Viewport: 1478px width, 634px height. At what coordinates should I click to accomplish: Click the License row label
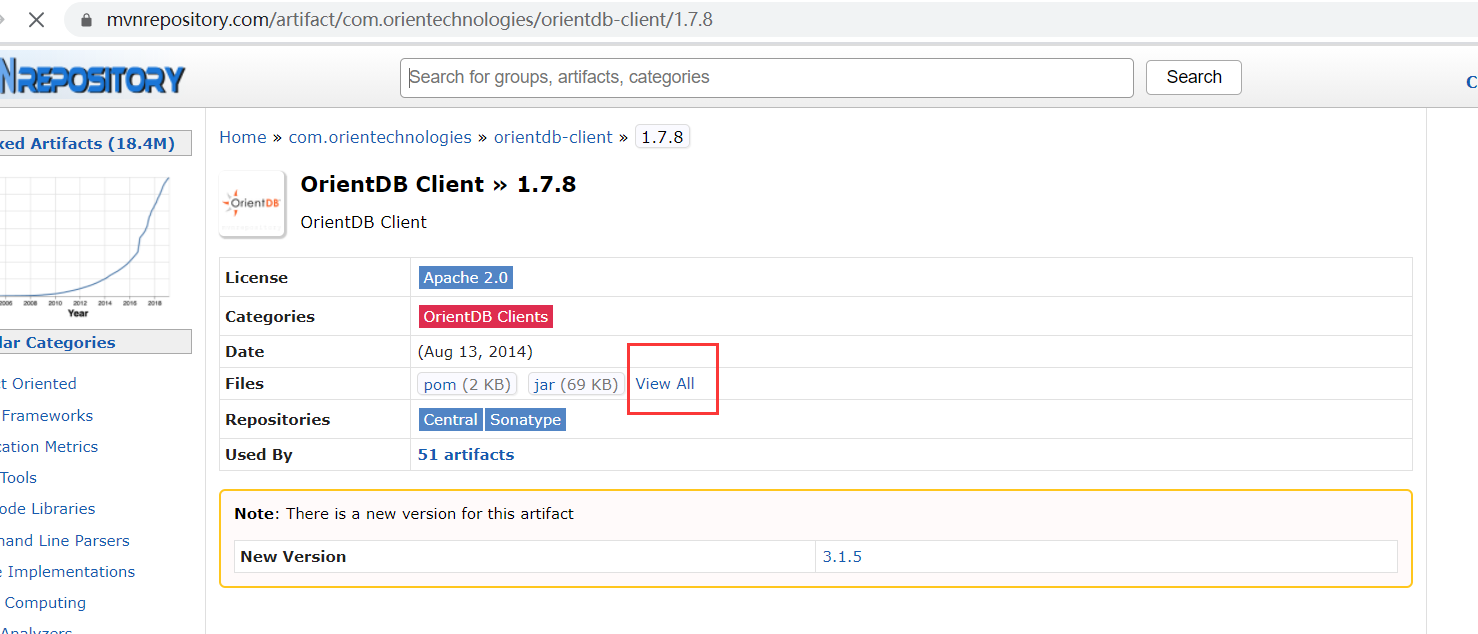pyautogui.click(x=256, y=278)
